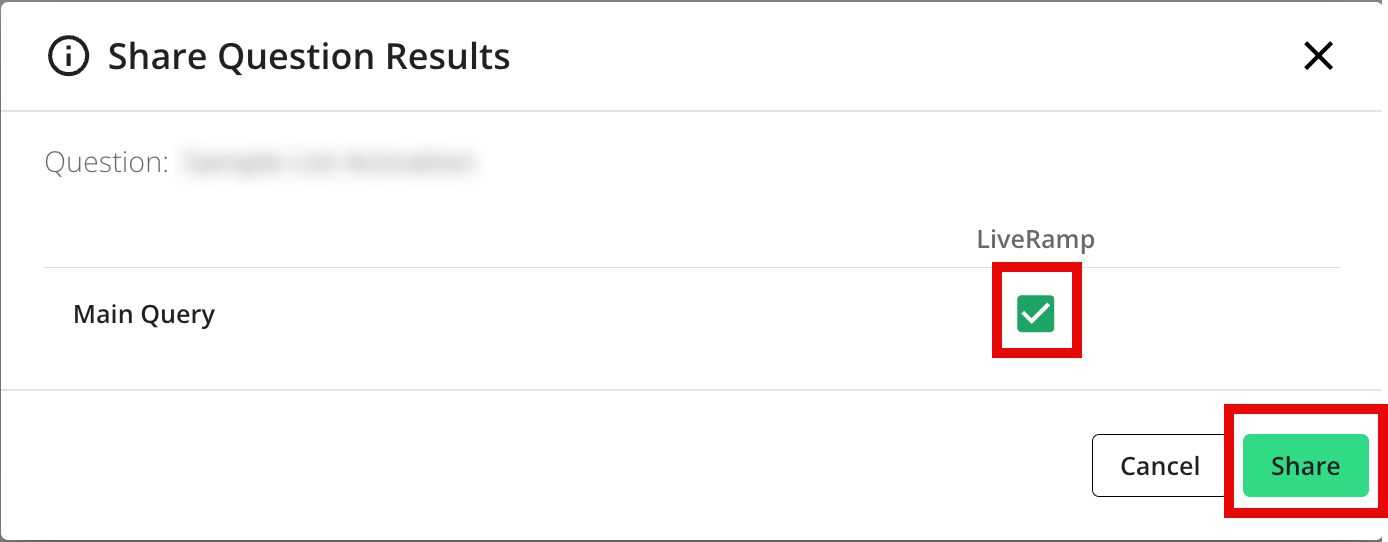Viewport: 1388px width, 542px height.
Task: Click the X icon at the dialog's top right
Action: click(1318, 57)
